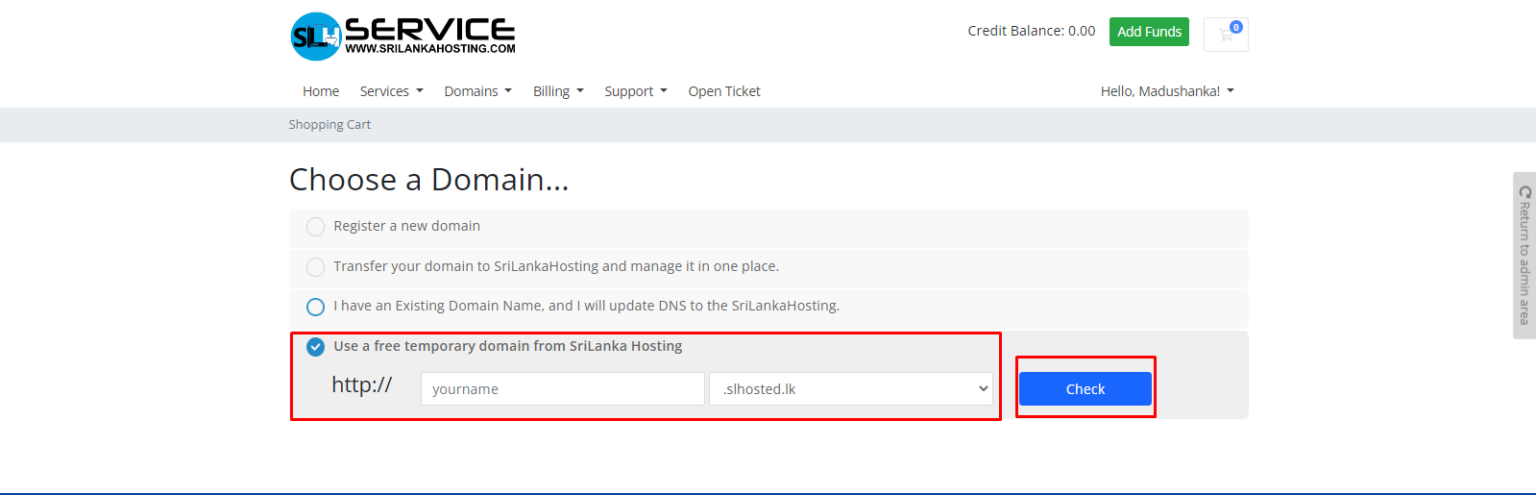Viewport: 1536px width, 495px height.
Task: Expand the Services menu
Action: (391, 91)
